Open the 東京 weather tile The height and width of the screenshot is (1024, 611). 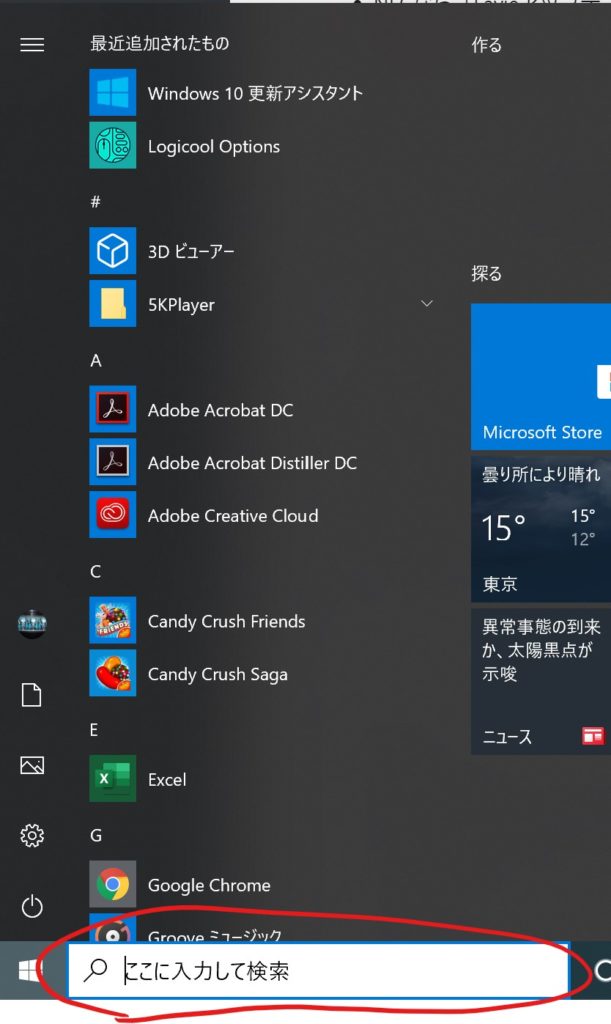click(541, 529)
